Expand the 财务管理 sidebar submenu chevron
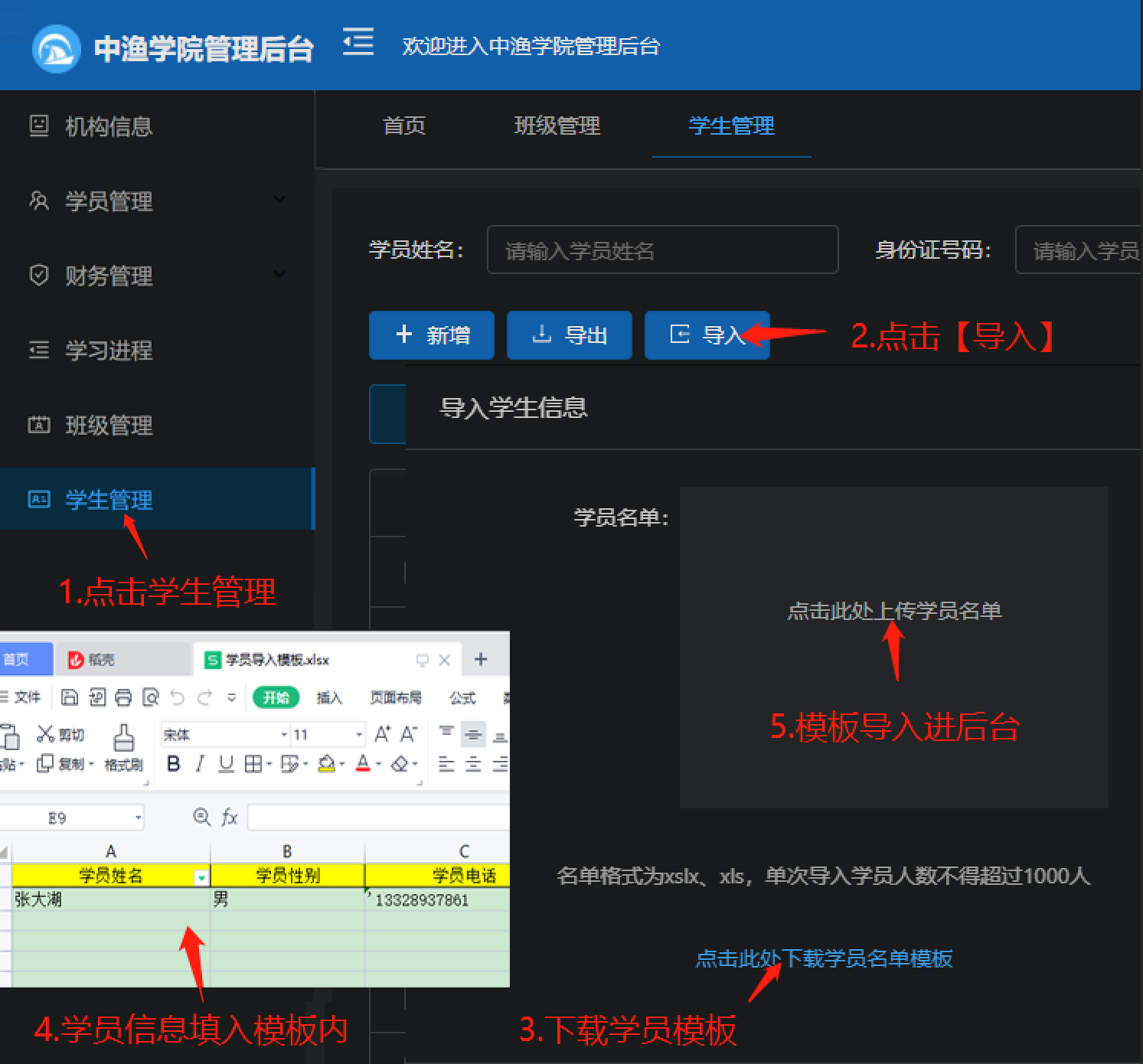The width and height of the screenshot is (1143, 1064). coord(279,274)
